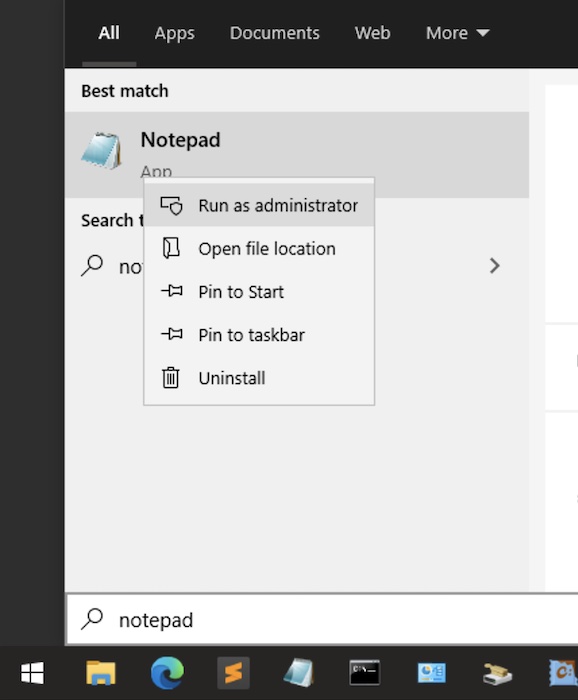This screenshot has height=700, width=578.
Task: Click the shield icon beside Run as administrator
Action: tap(171, 206)
